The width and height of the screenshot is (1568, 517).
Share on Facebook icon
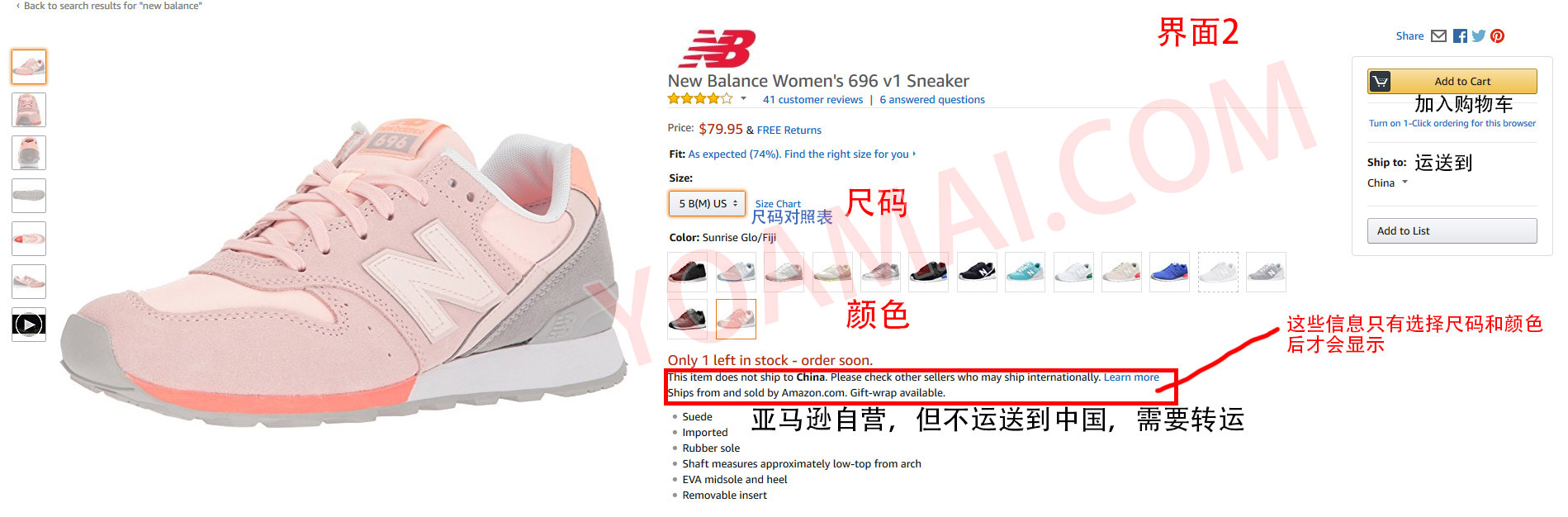[x=1460, y=36]
